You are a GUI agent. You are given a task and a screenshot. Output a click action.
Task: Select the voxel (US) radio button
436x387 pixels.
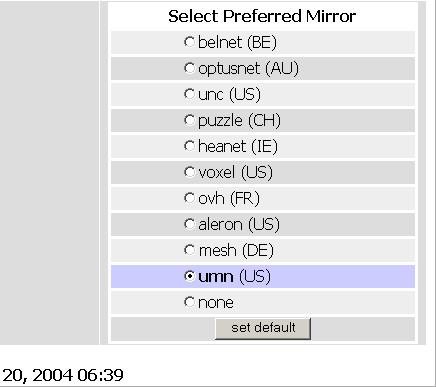tap(189, 172)
